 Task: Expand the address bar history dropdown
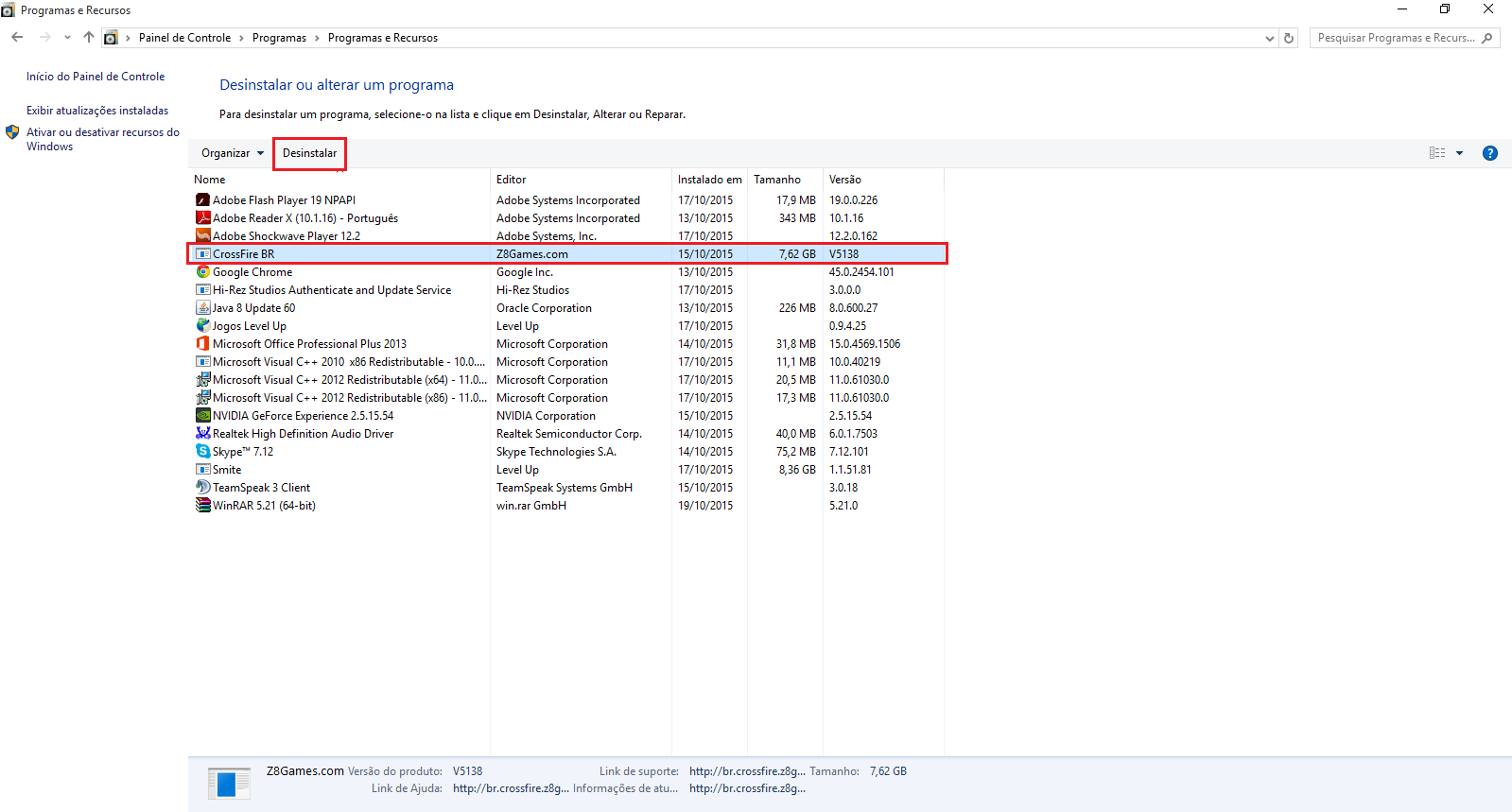pyautogui.click(x=1269, y=39)
